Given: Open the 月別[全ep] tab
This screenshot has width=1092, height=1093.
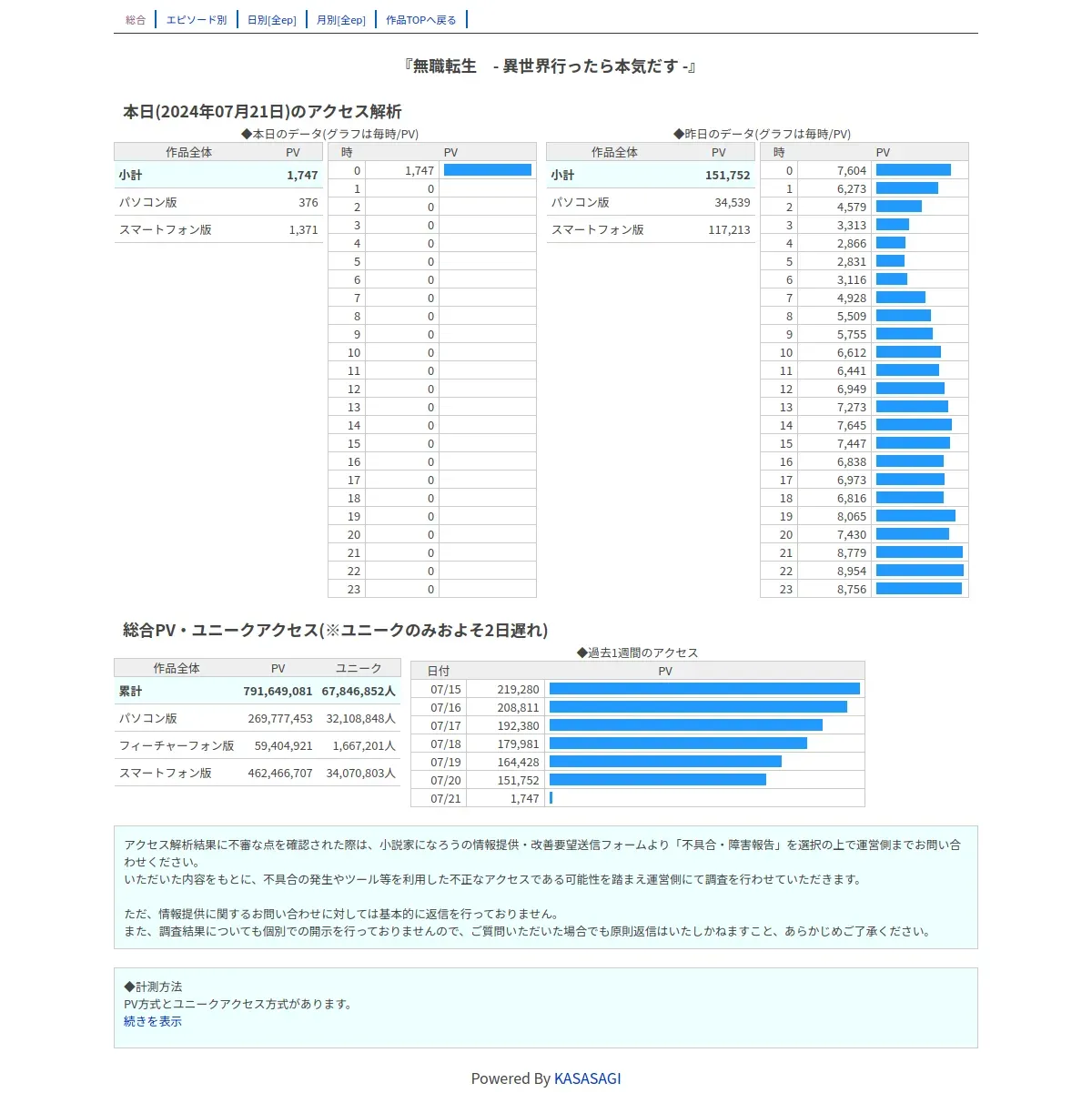Looking at the screenshot, I should point(341,20).
